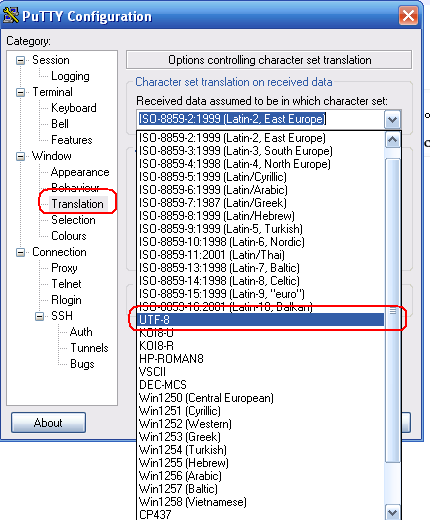
Task: Select Win1255 (Hebrew)
Action: pos(261,463)
